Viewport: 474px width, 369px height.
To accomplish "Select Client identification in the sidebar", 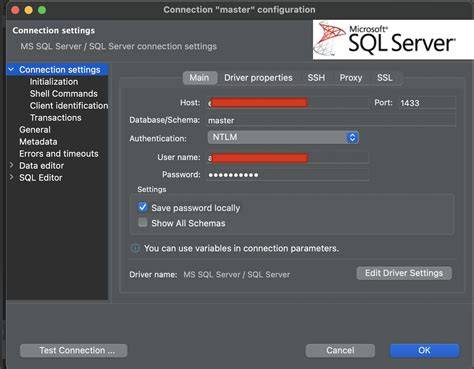I will pyautogui.click(x=69, y=106).
